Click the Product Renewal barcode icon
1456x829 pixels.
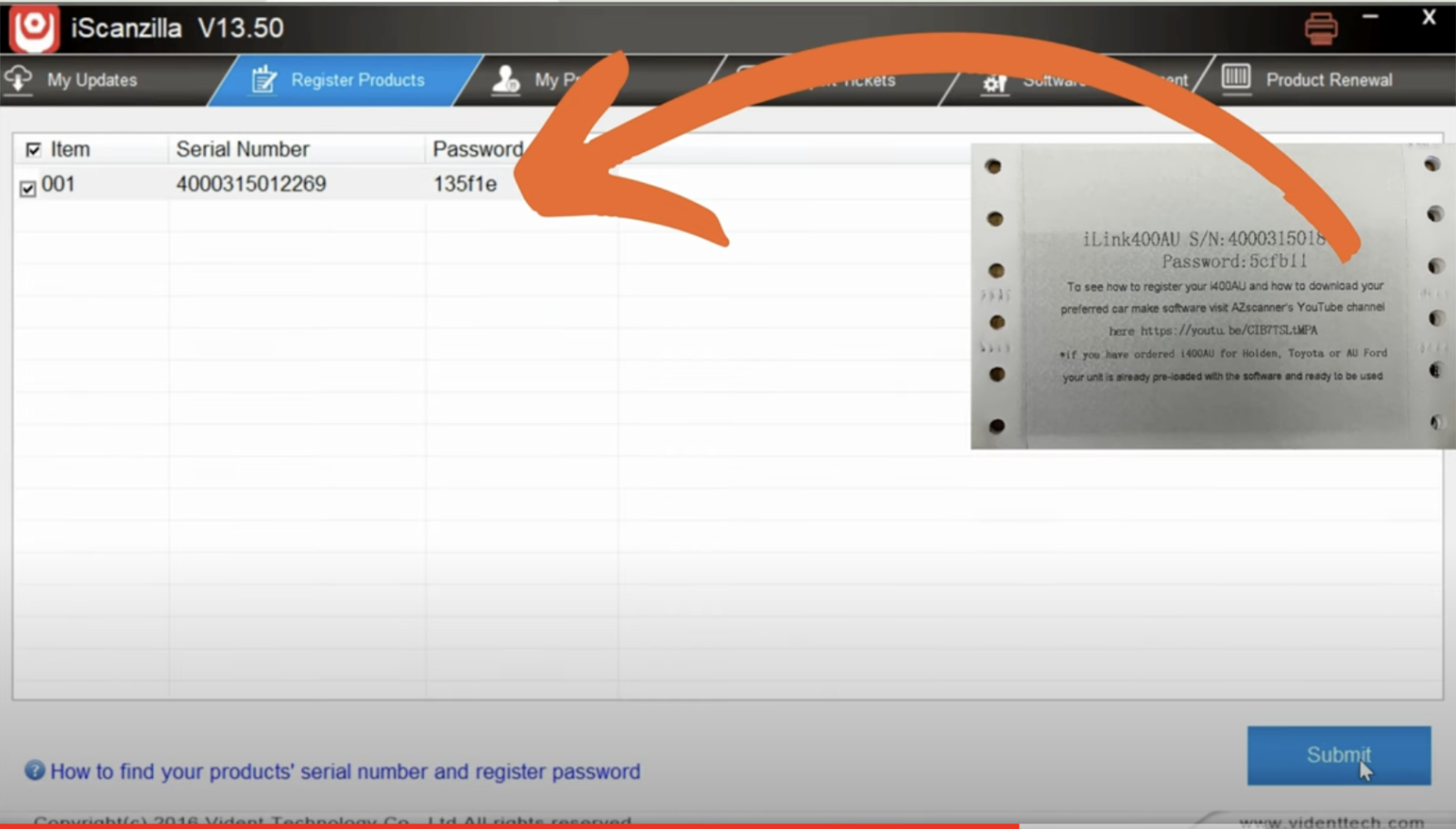(1236, 77)
